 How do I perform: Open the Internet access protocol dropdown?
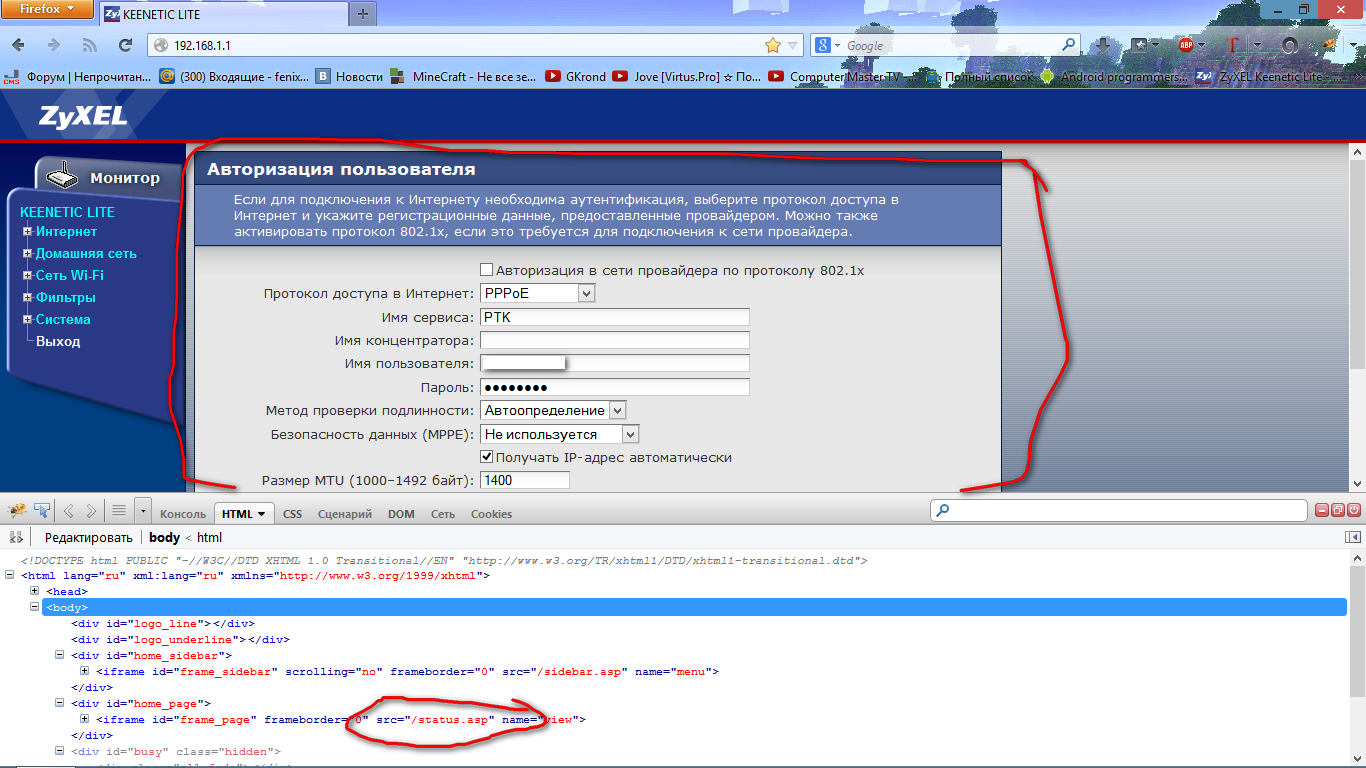click(538, 293)
